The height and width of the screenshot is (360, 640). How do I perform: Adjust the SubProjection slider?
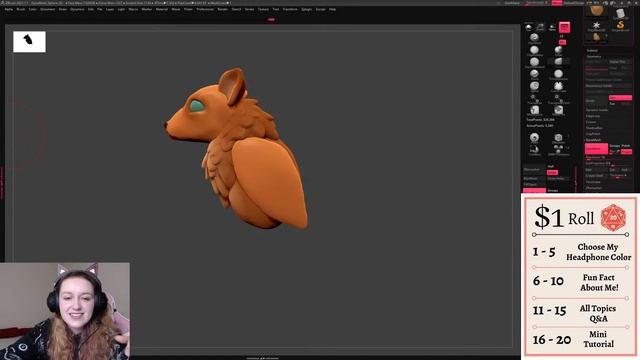tap(609, 164)
